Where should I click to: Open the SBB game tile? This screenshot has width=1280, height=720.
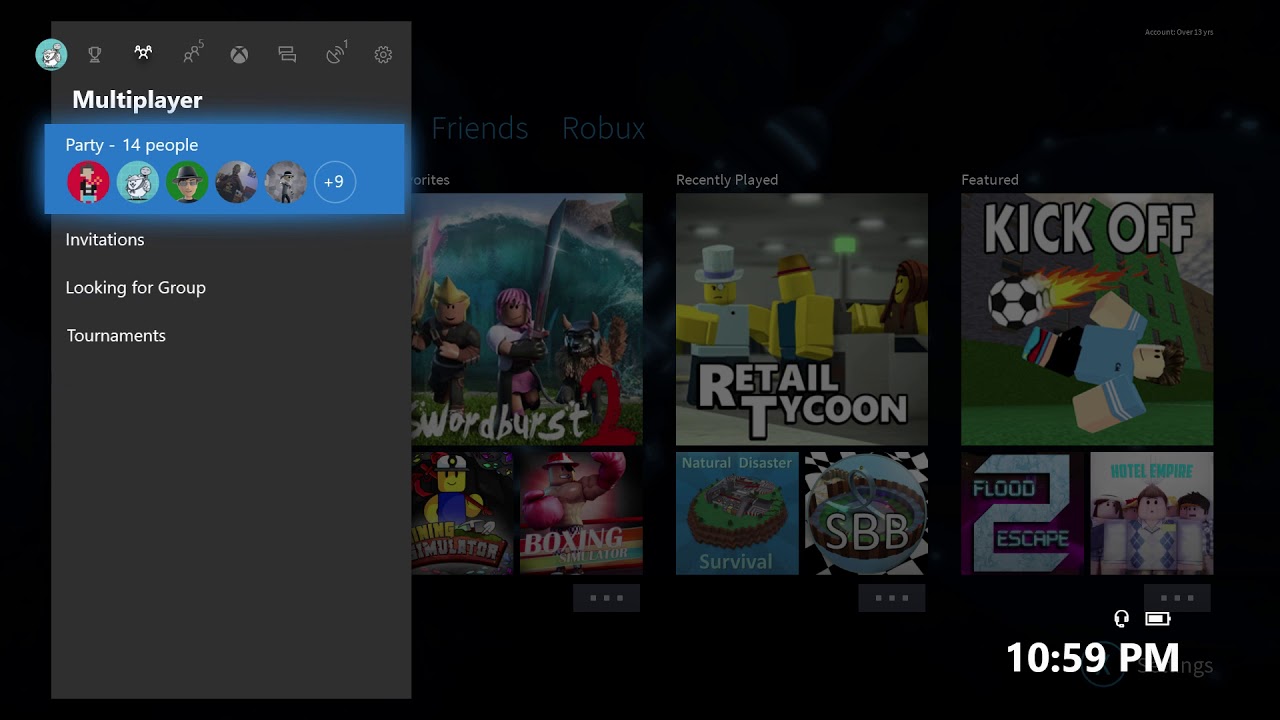coord(867,513)
